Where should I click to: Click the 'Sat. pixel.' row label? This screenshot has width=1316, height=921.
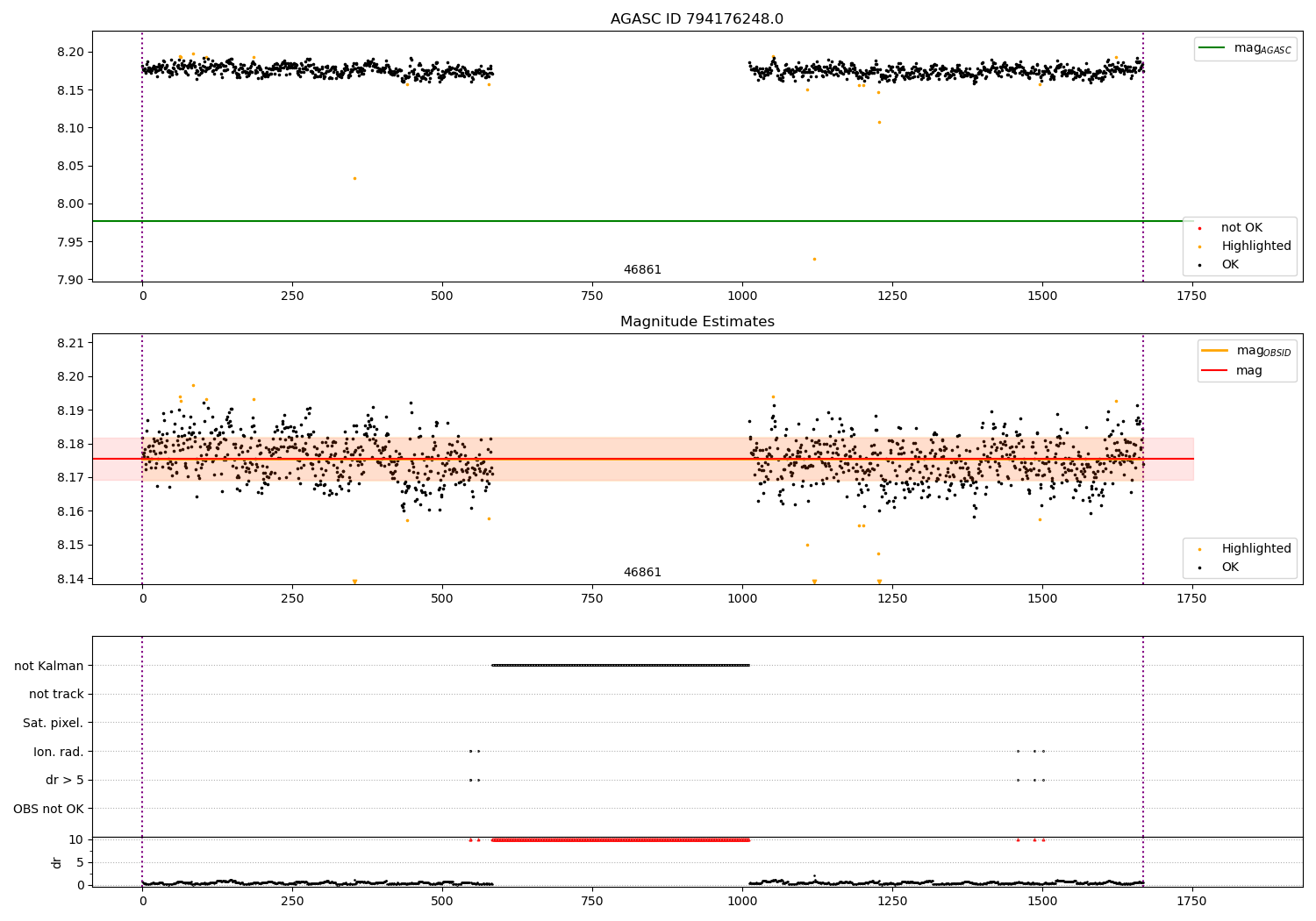click(x=54, y=724)
